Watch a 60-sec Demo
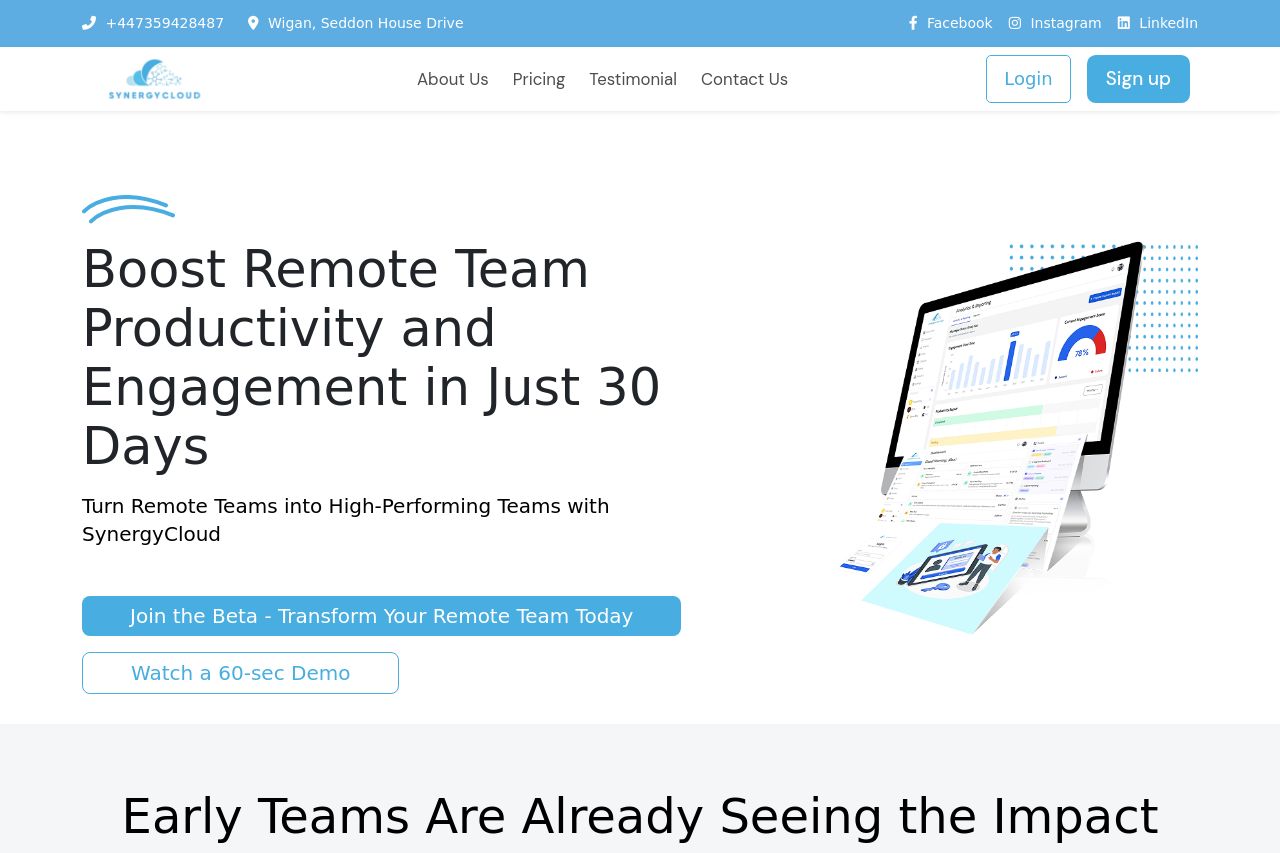1280x853 pixels. click(x=240, y=673)
